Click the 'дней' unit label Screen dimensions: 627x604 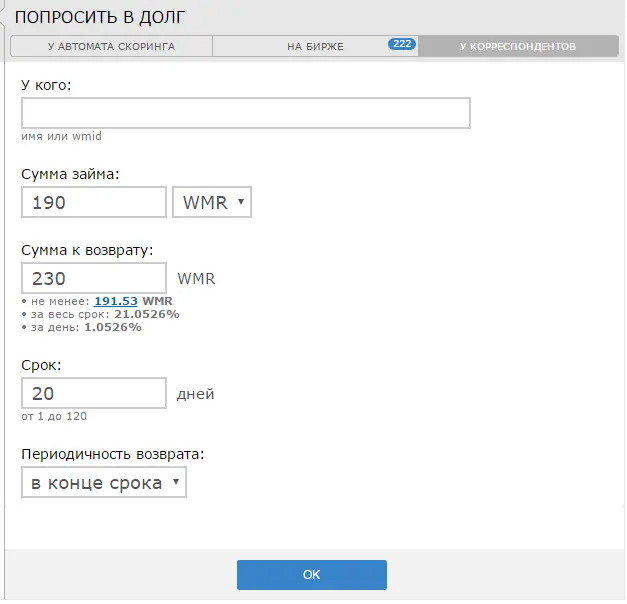196,394
